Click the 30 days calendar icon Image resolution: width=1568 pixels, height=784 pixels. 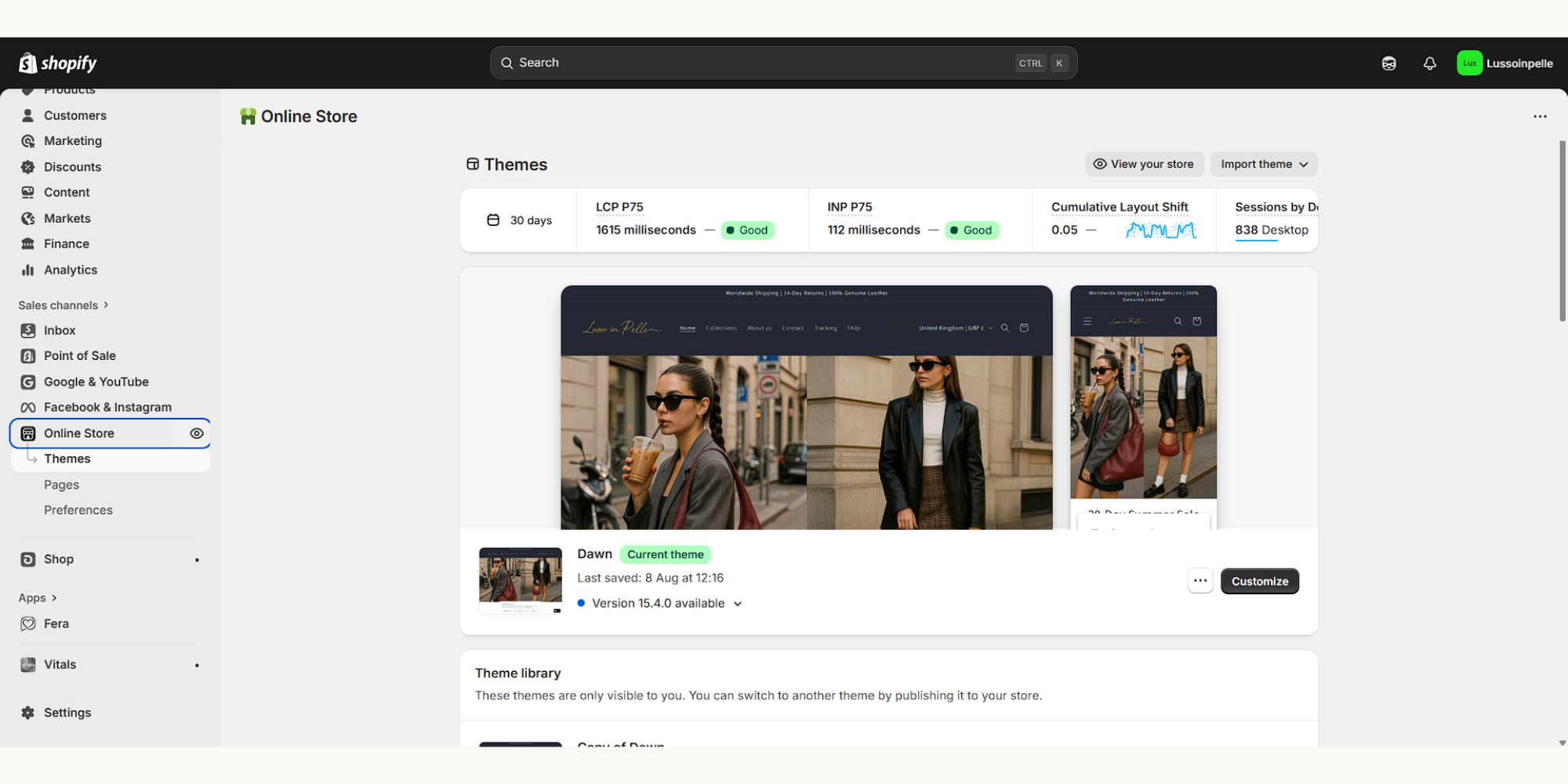pyautogui.click(x=493, y=220)
